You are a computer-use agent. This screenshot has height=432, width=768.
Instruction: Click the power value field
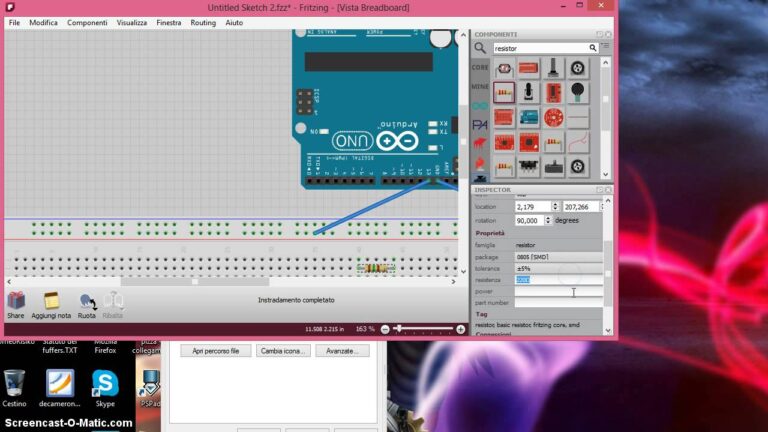tap(558, 291)
